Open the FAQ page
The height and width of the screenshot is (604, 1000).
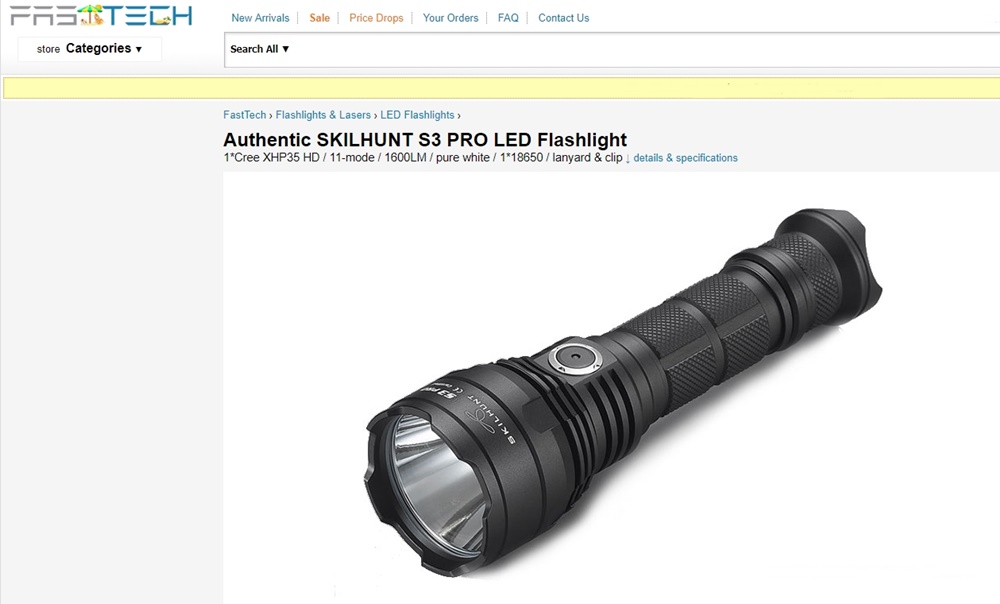point(508,18)
